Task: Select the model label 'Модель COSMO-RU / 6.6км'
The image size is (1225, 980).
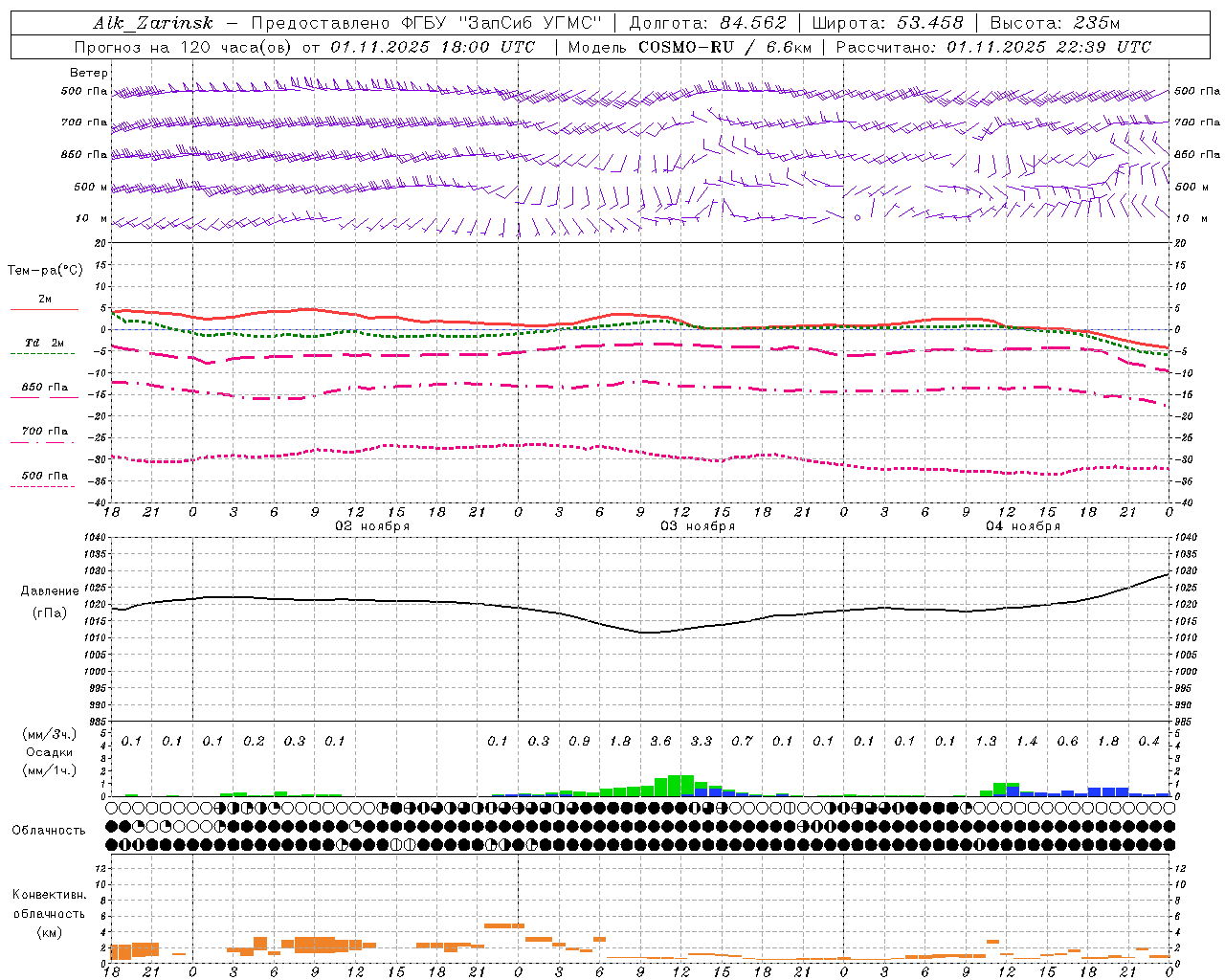Action: (689, 47)
